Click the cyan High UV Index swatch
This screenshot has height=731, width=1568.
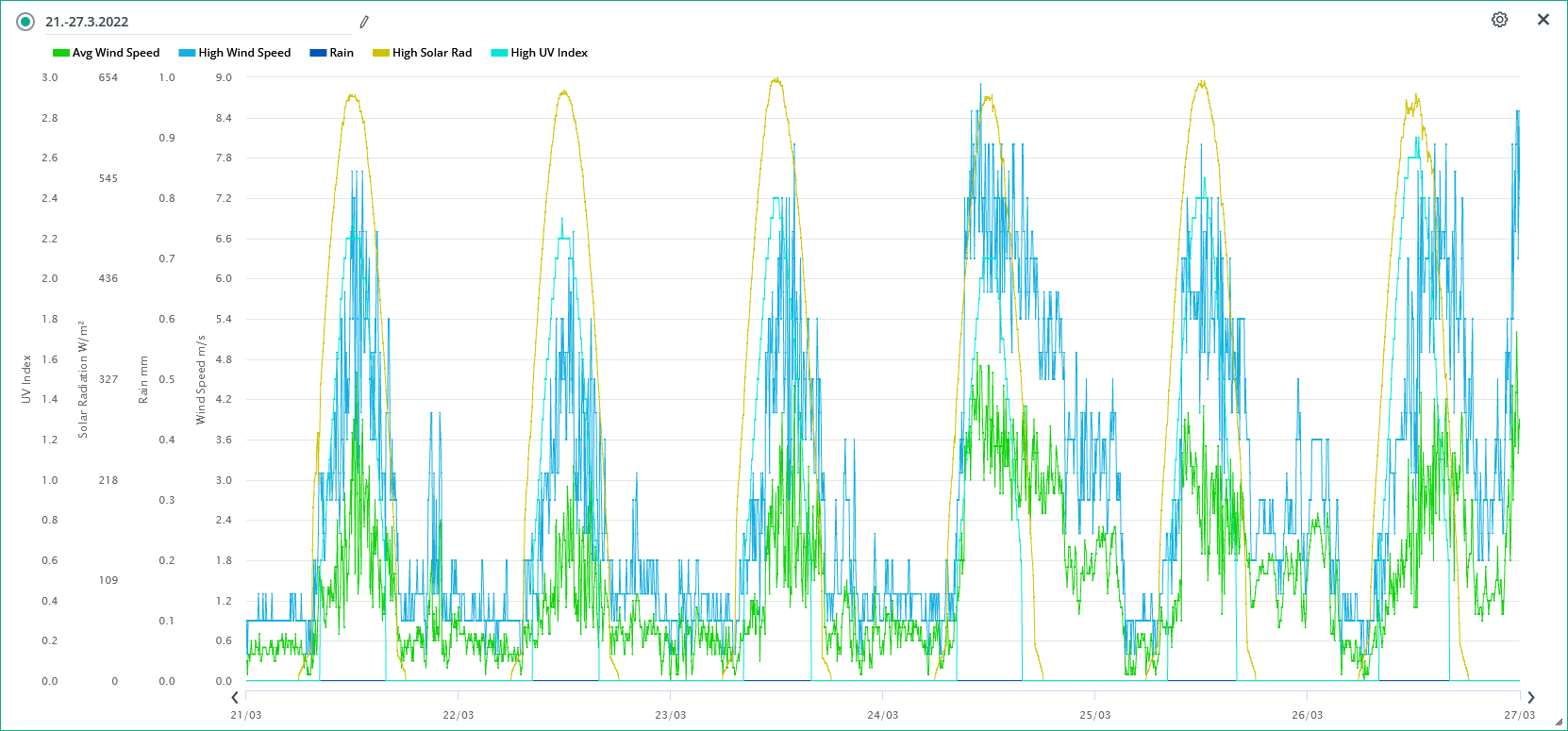(x=499, y=53)
